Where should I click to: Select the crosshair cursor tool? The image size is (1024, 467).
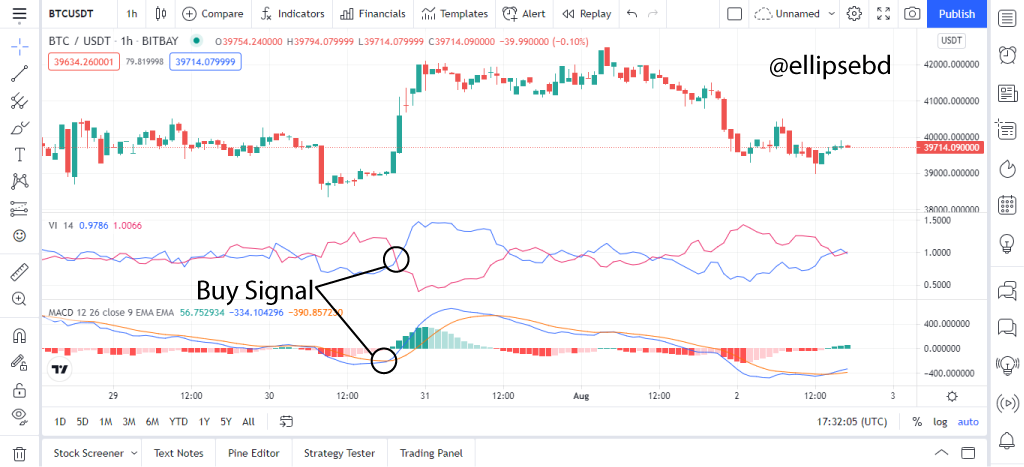coord(19,46)
